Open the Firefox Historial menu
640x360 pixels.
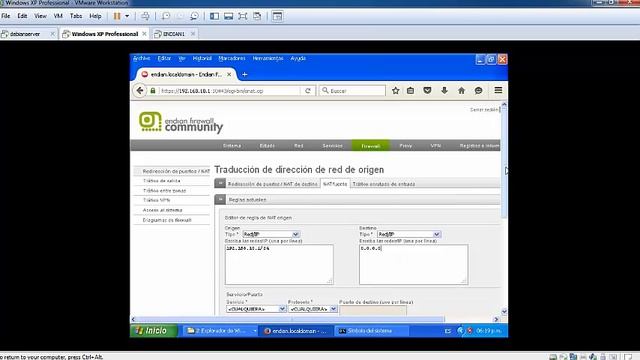(202, 58)
